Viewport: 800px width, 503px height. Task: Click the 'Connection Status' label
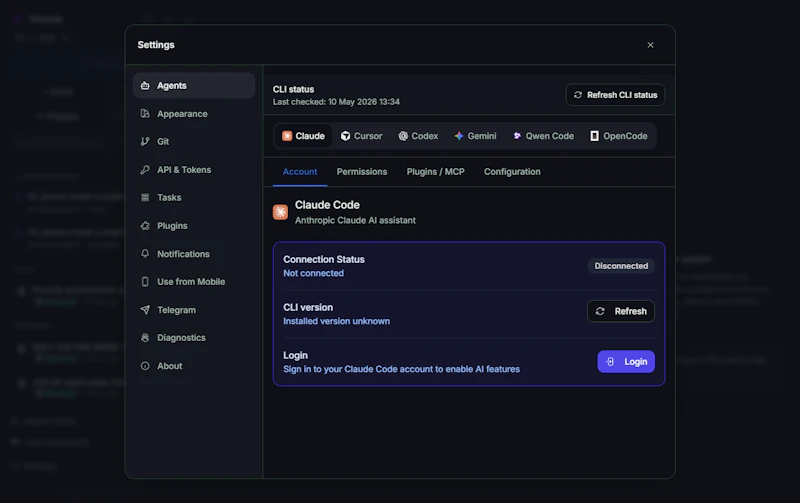tap(324, 260)
